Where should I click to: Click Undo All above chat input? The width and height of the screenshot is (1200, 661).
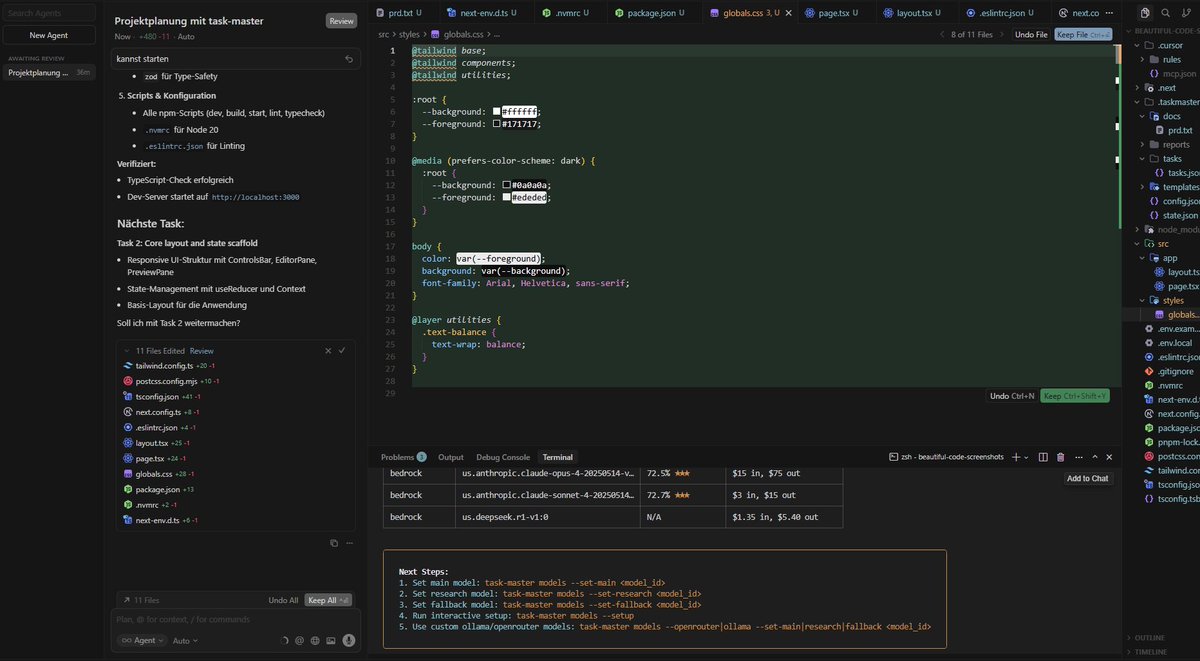(x=283, y=600)
